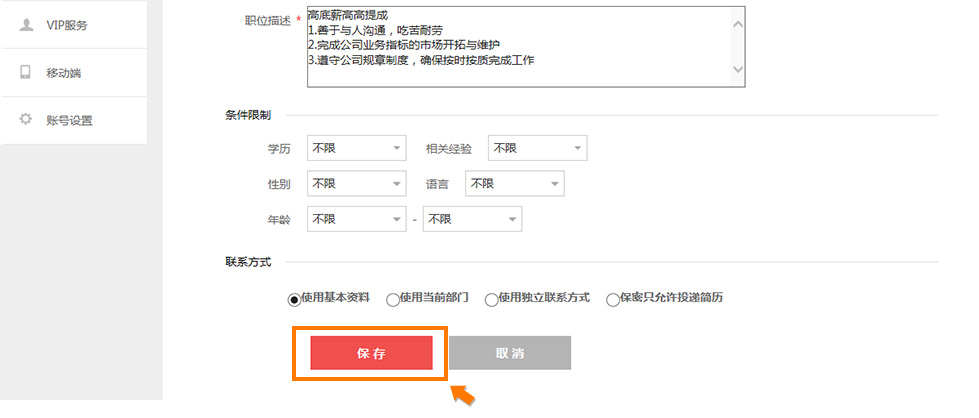
Task: Expand the 语言 dropdown
Action: [x=515, y=184]
